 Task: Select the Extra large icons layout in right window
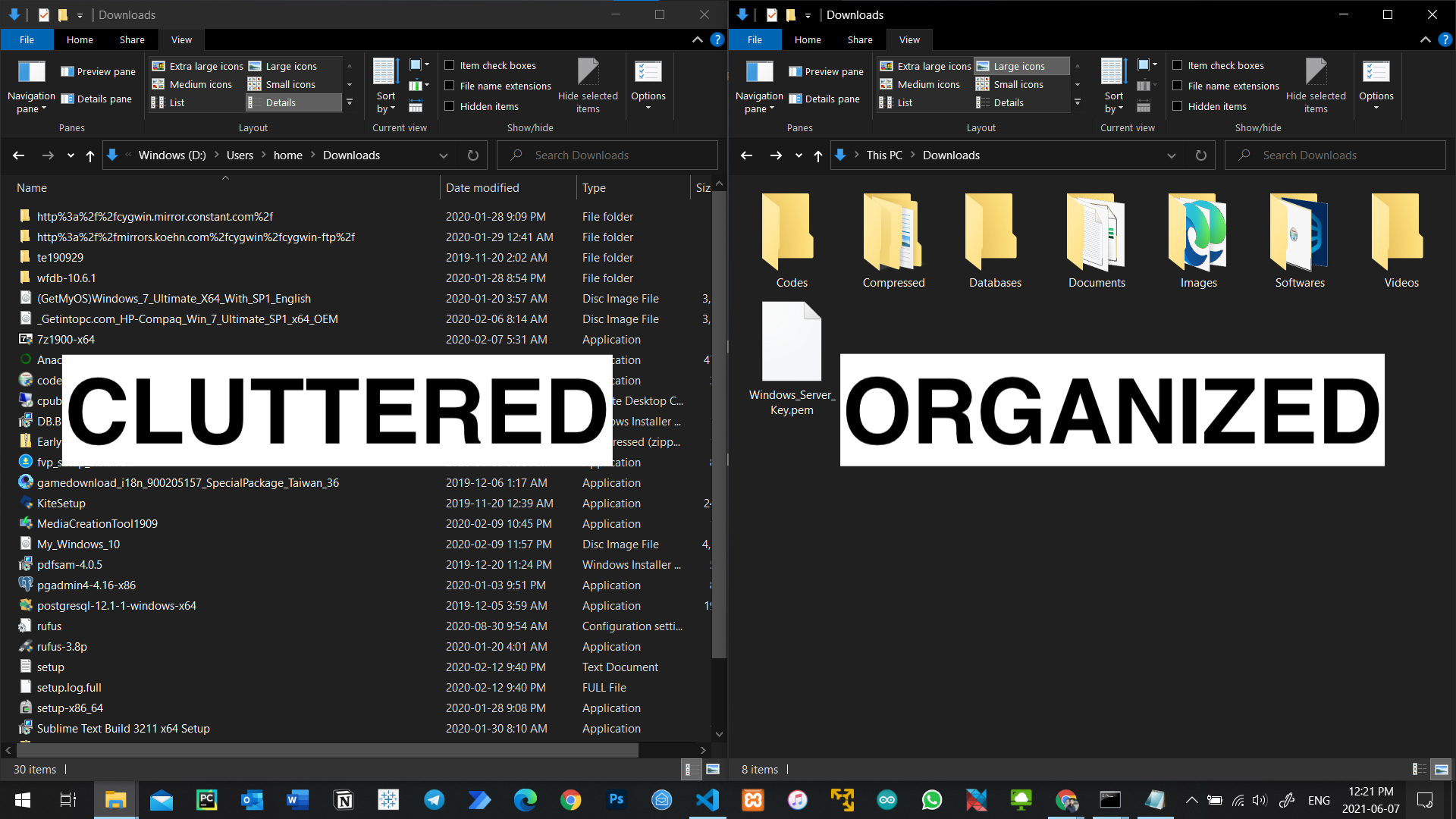pos(926,66)
